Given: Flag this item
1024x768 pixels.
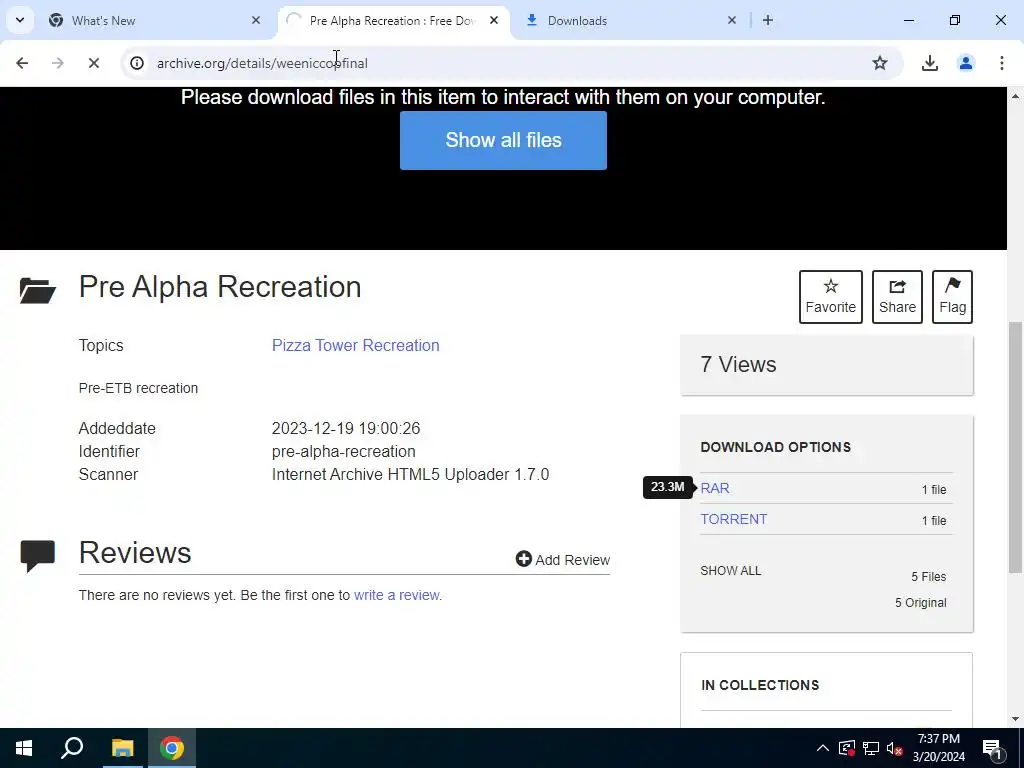Looking at the screenshot, I should pyautogui.click(x=952, y=297).
